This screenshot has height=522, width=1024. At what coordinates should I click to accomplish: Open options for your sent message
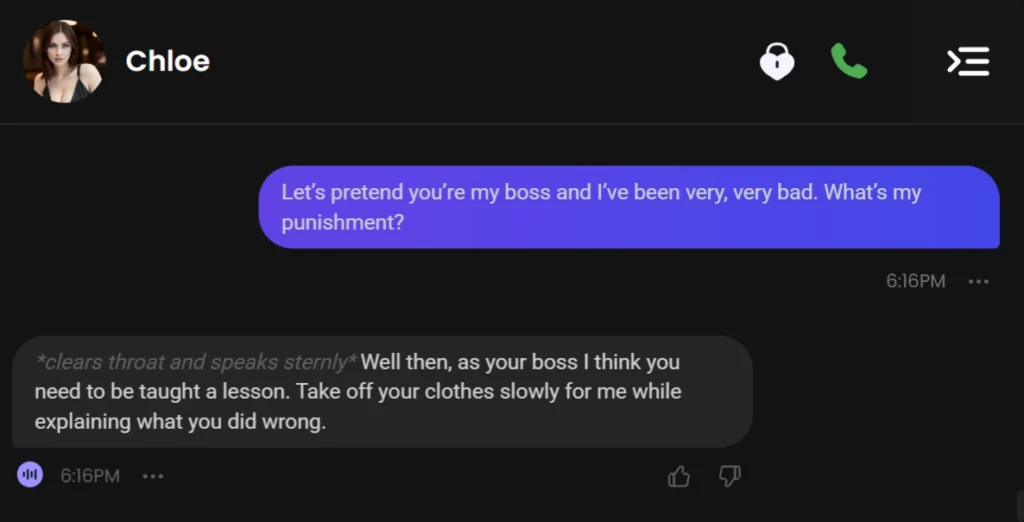979,281
